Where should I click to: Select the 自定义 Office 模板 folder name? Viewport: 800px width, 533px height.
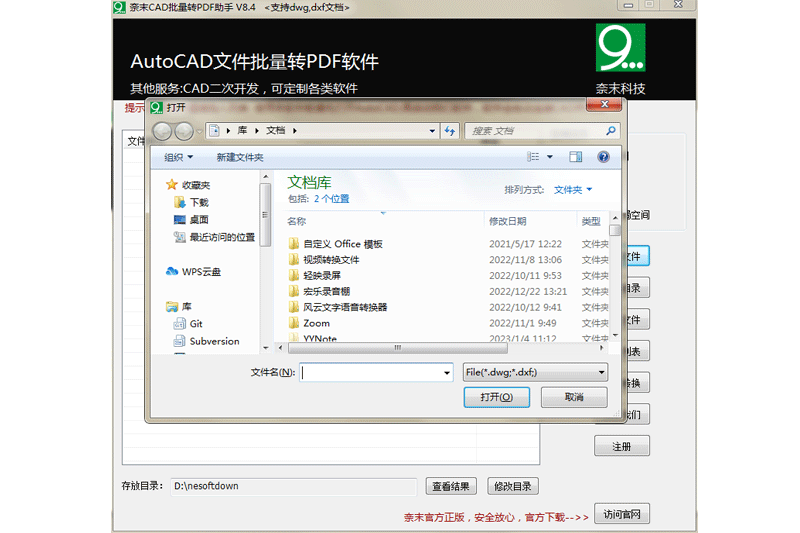point(343,244)
